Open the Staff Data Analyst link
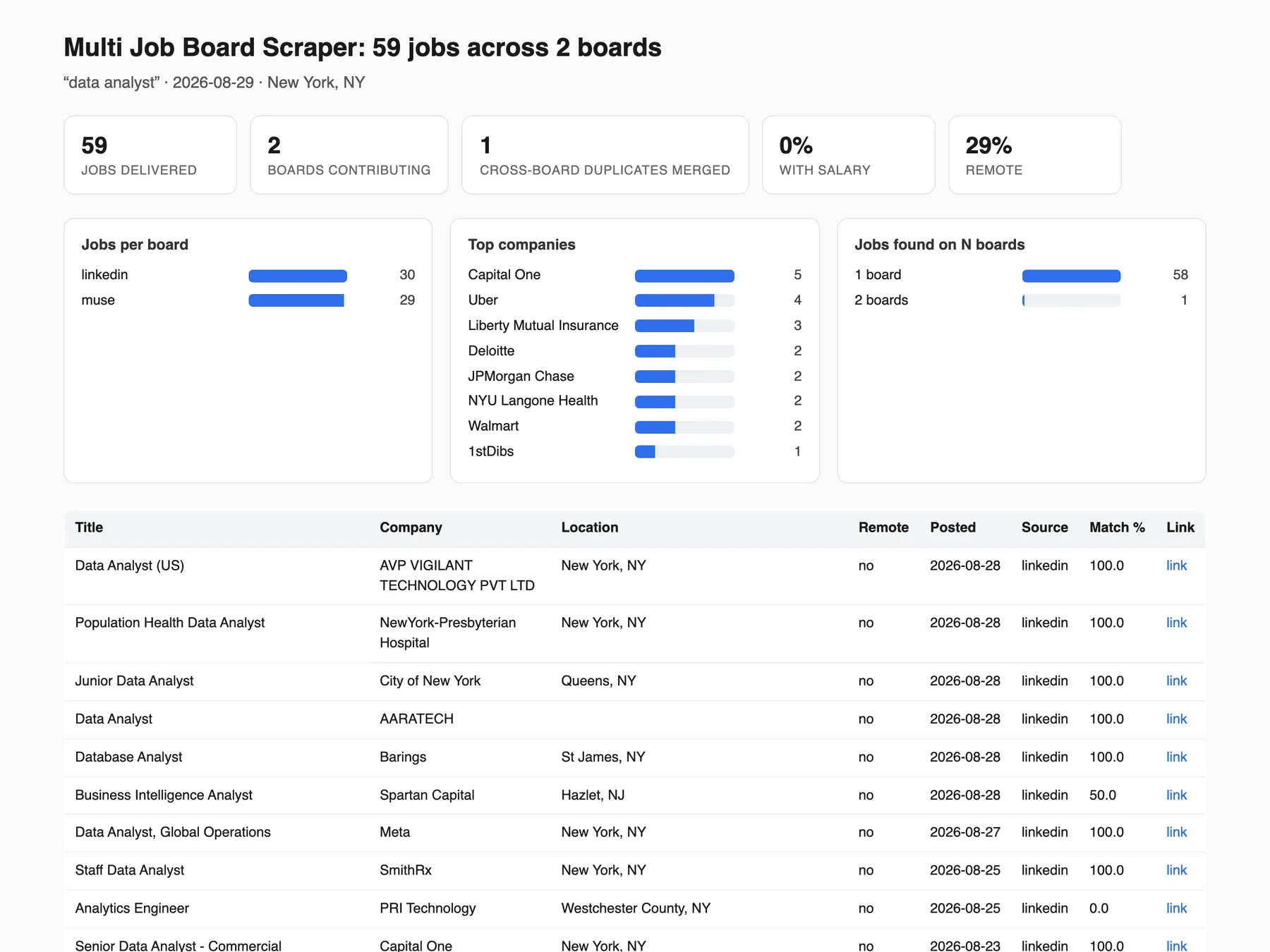 [x=1176, y=870]
